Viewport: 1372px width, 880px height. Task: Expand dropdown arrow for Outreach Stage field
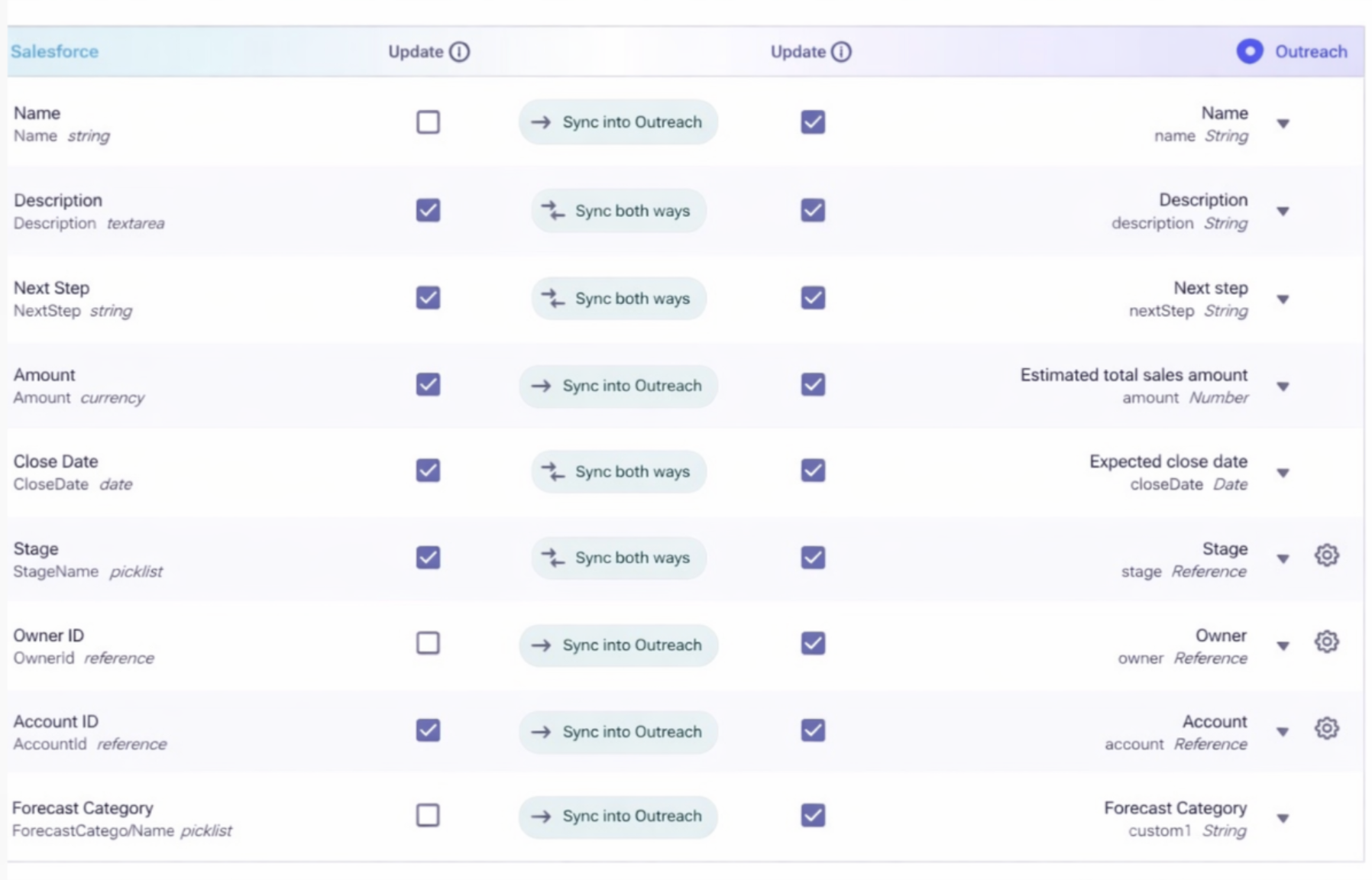tap(1283, 559)
